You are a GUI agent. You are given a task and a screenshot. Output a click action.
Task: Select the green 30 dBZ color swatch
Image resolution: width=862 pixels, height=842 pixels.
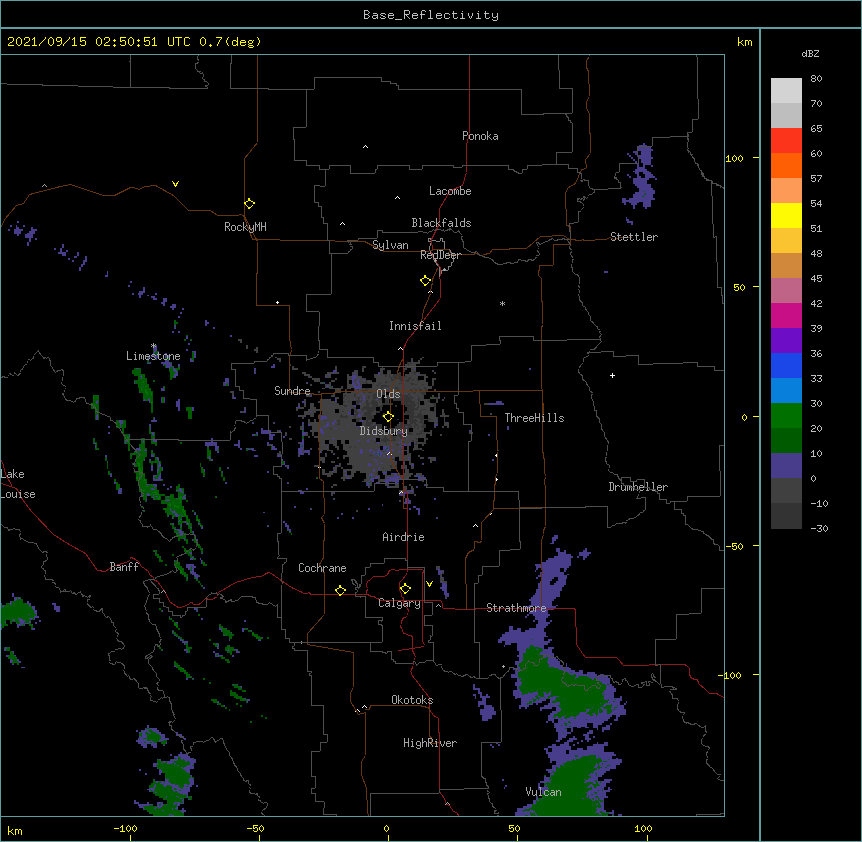[x=786, y=416]
